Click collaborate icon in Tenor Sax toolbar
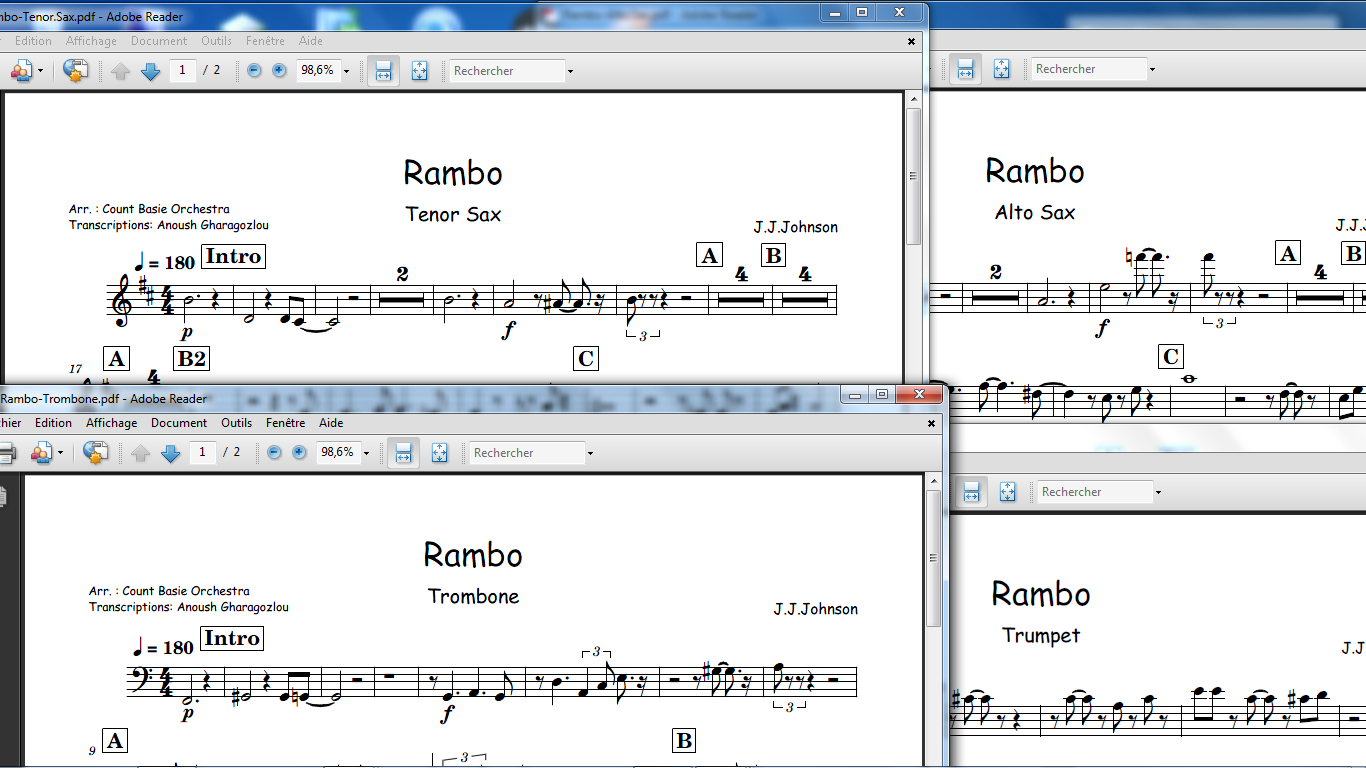The height and width of the screenshot is (768, 1366). coord(21,71)
